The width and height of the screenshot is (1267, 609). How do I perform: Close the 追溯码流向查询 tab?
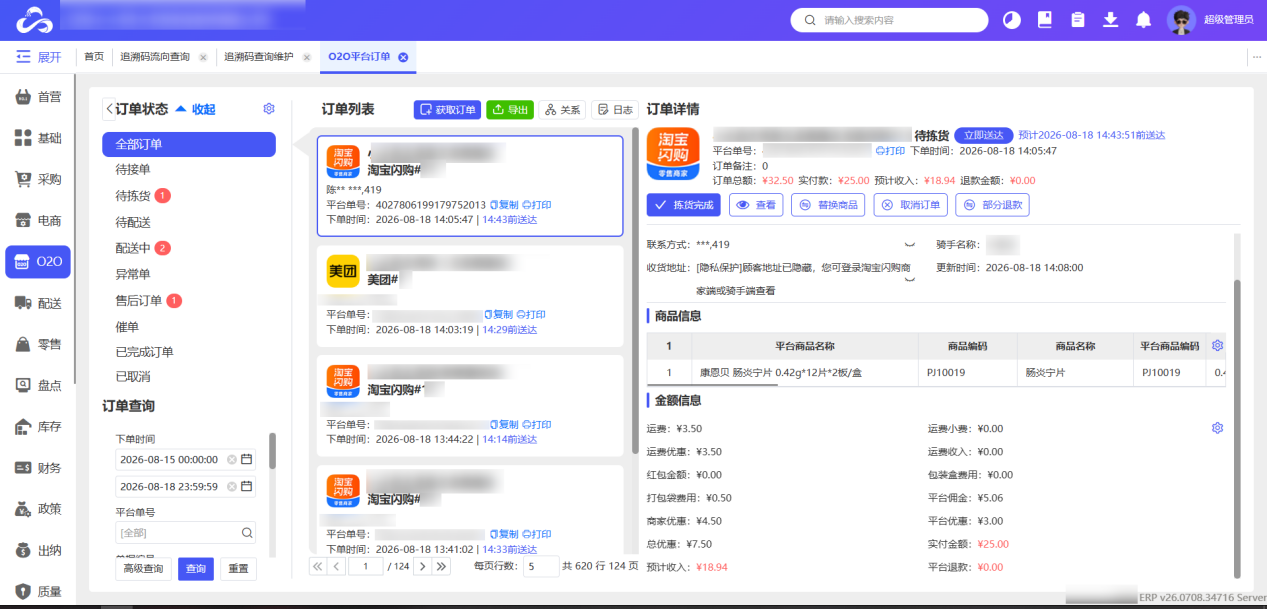click(x=203, y=58)
